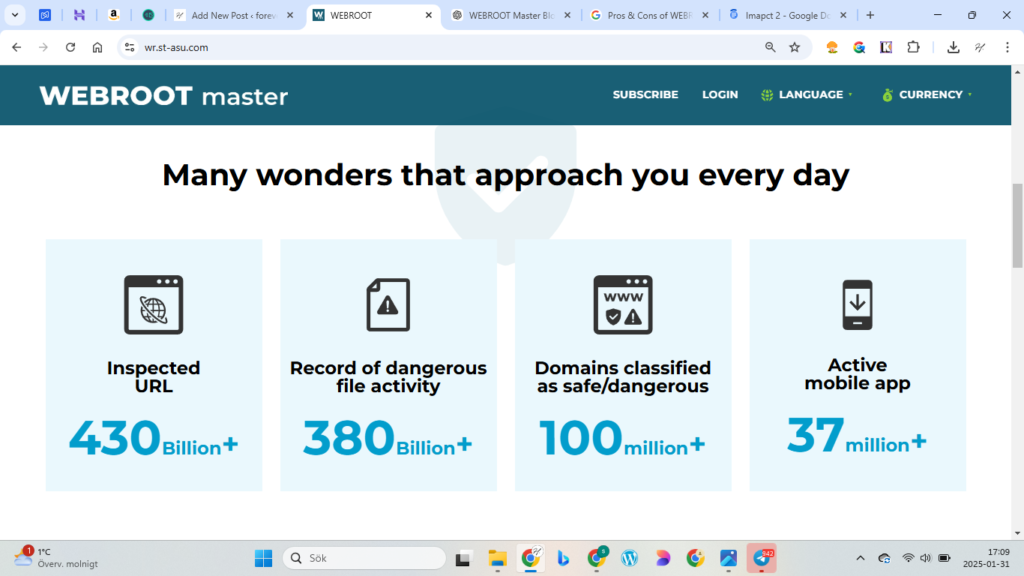Click the www domains shield icon
This screenshot has width=1024, height=576.
tap(622, 305)
